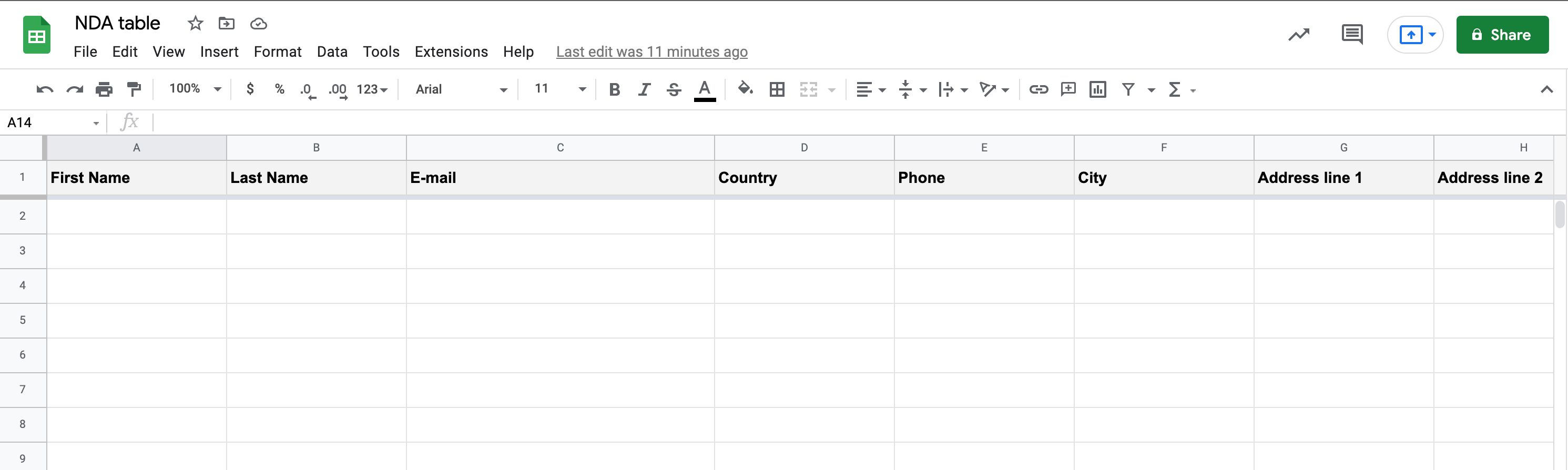Click the select-all corner box
This screenshot has width=1568, height=470.
[x=23, y=147]
